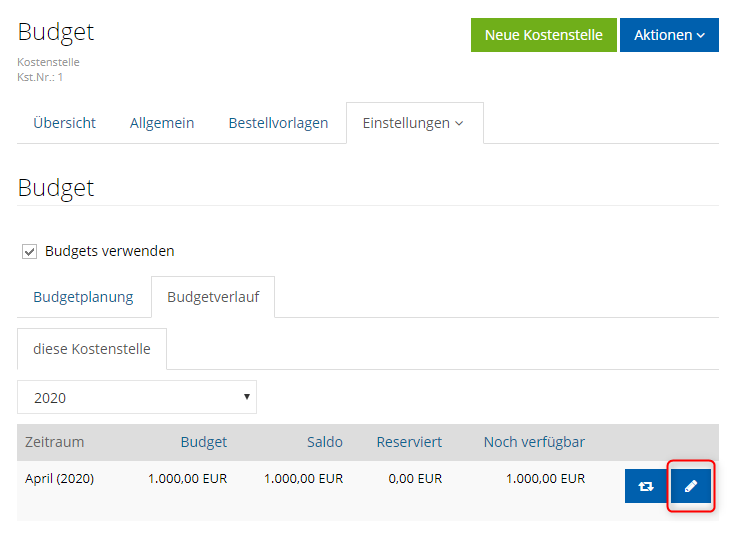Open the Bestellvorlagen tab
The width and height of the screenshot is (746, 539).
tap(278, 123)
